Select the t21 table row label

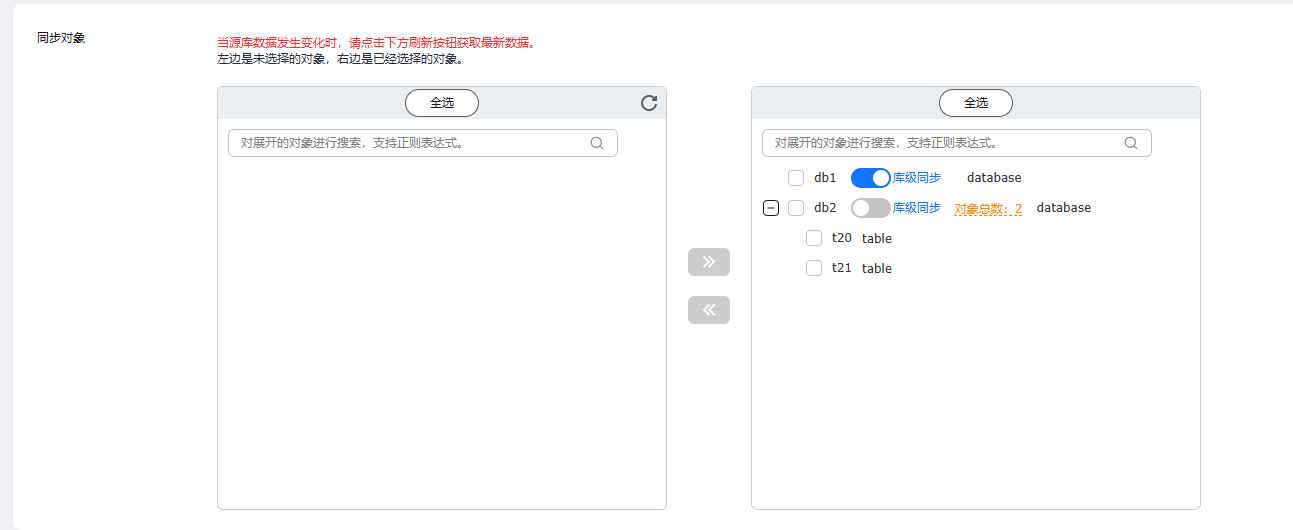pos(842,268)
